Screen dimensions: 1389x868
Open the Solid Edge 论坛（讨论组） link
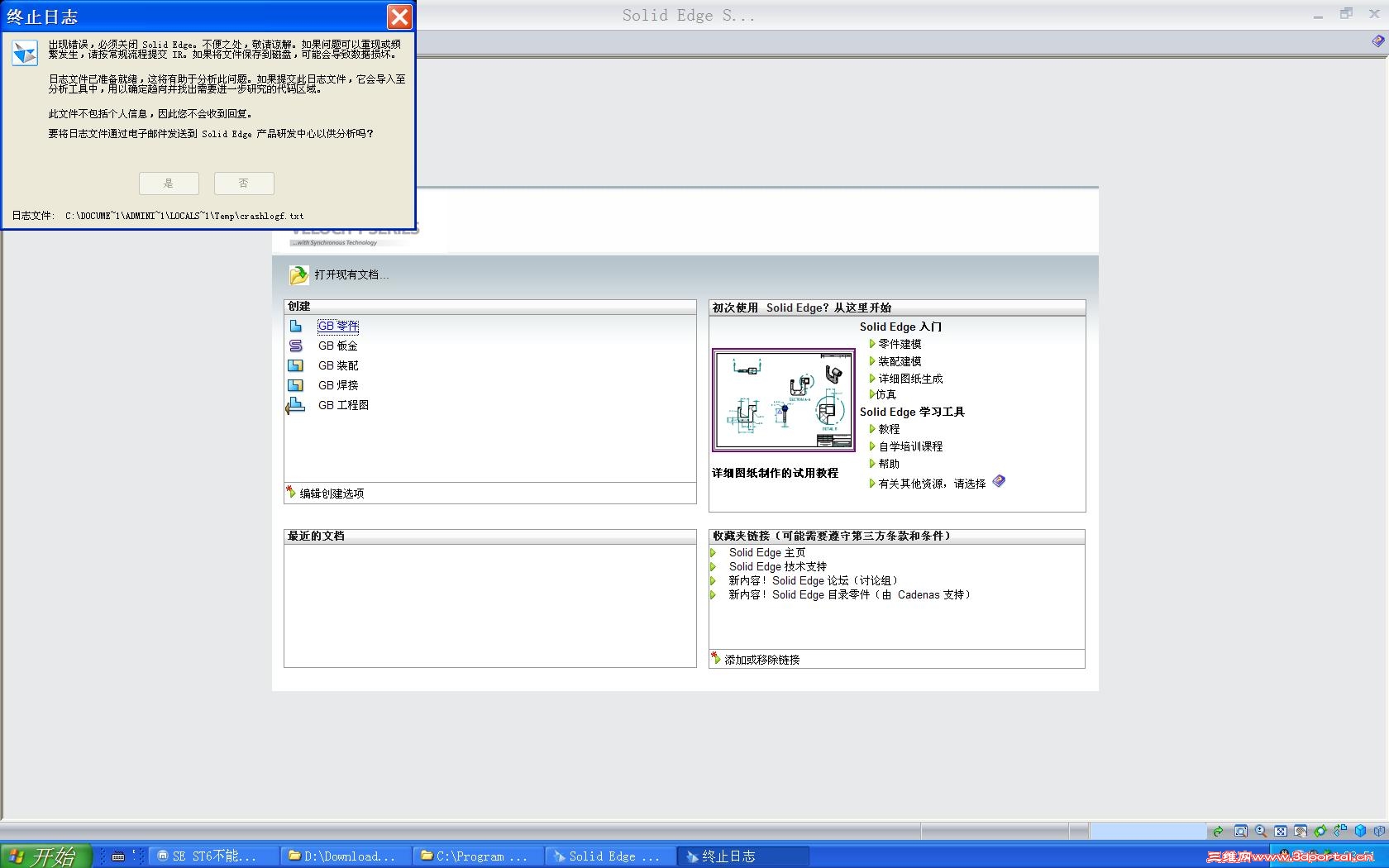click(x=814, y=580)
